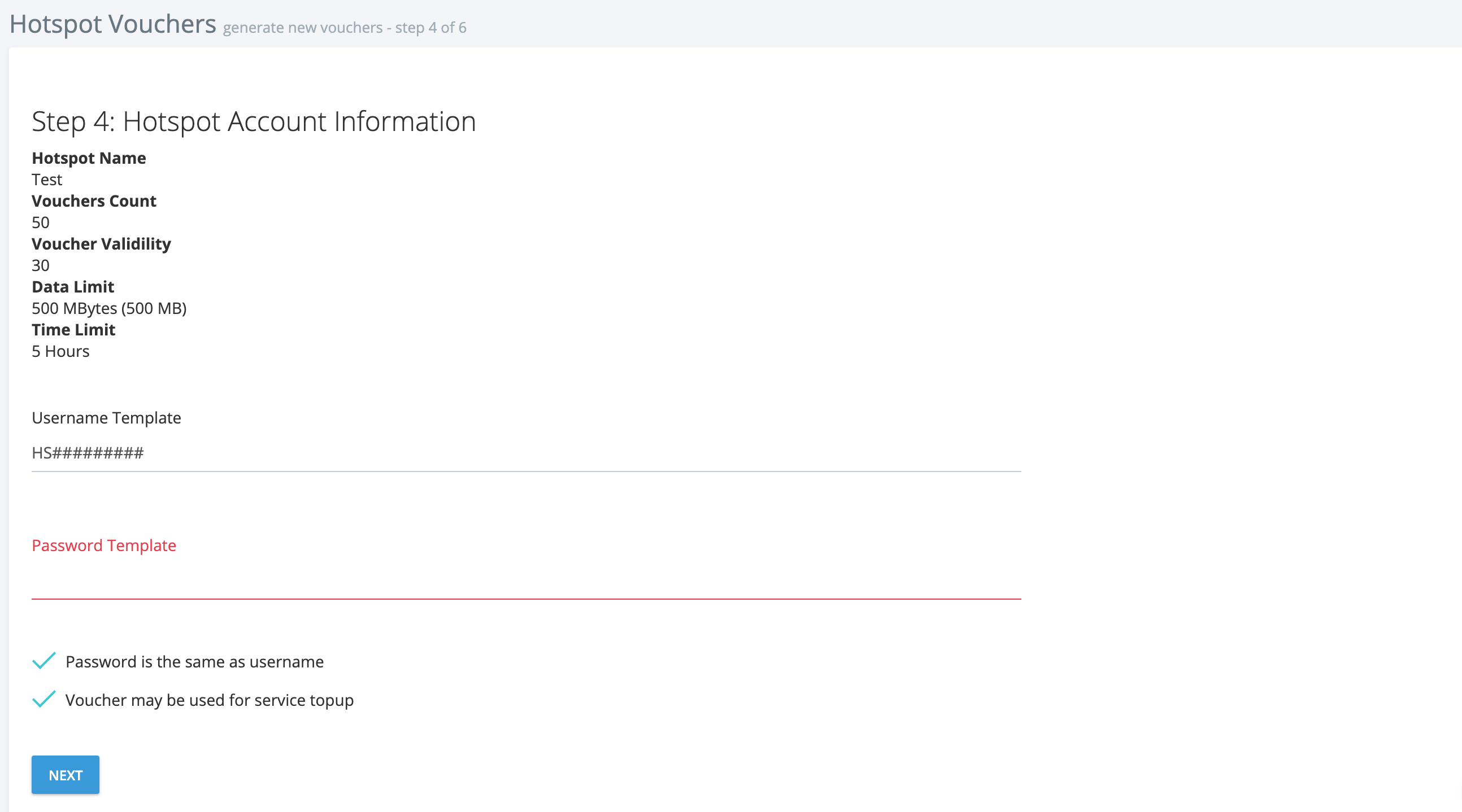Click the Vouchers Count label

(94, 201)
